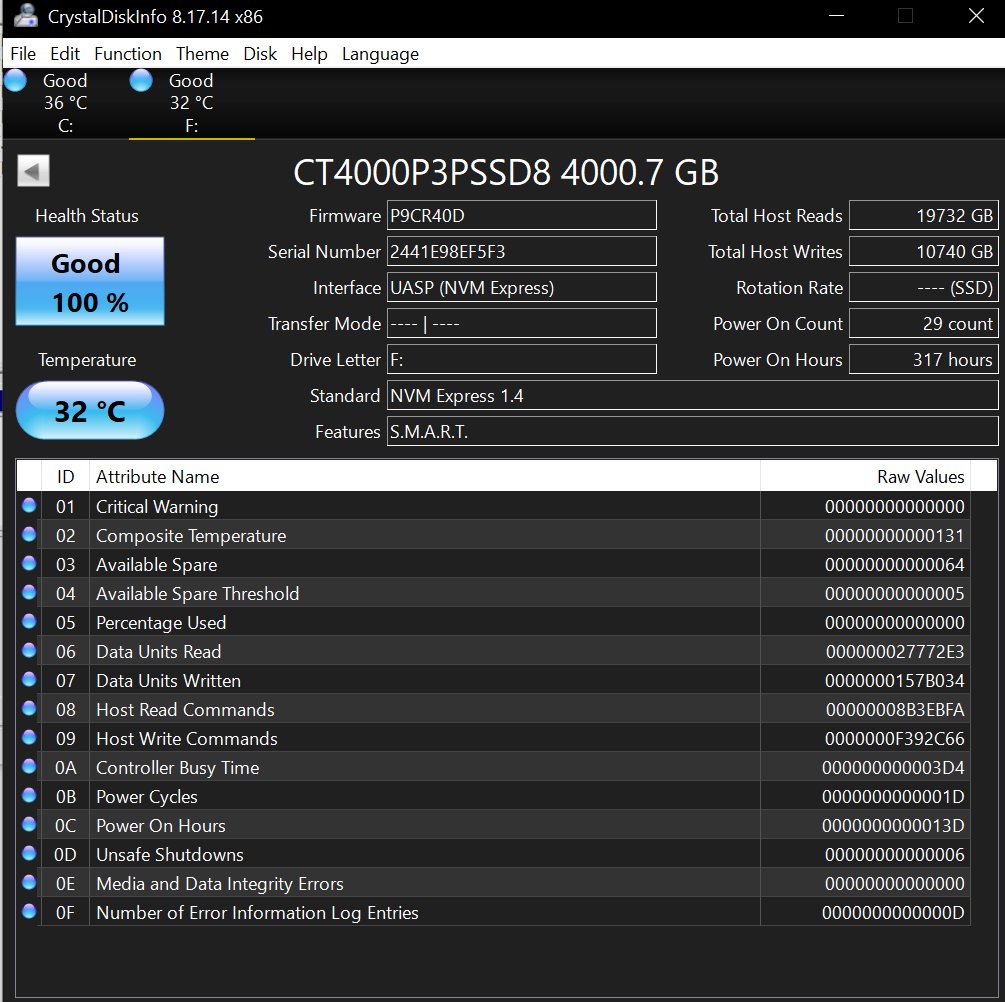Click the status orb for Unsafe Shutdowns row

(x=29, y=853)
